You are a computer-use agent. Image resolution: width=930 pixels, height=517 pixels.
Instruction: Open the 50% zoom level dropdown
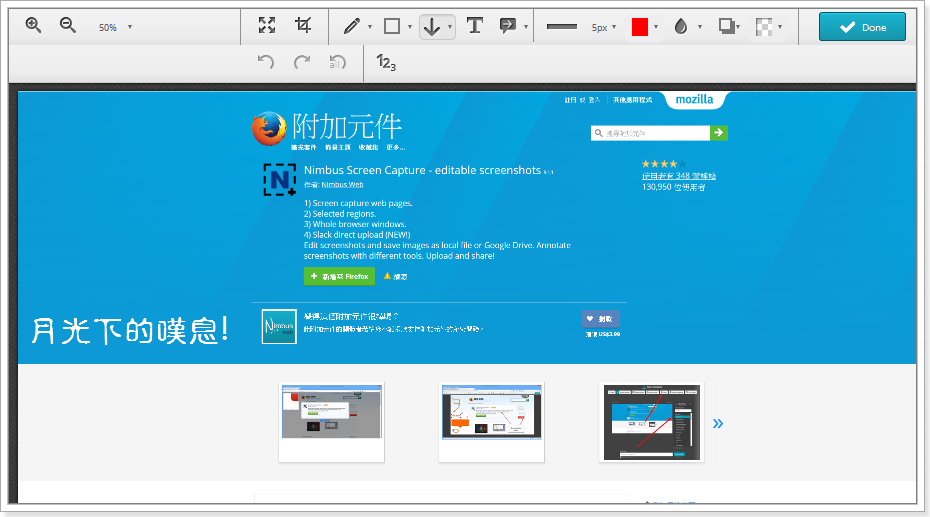click(x=116, y=27)
